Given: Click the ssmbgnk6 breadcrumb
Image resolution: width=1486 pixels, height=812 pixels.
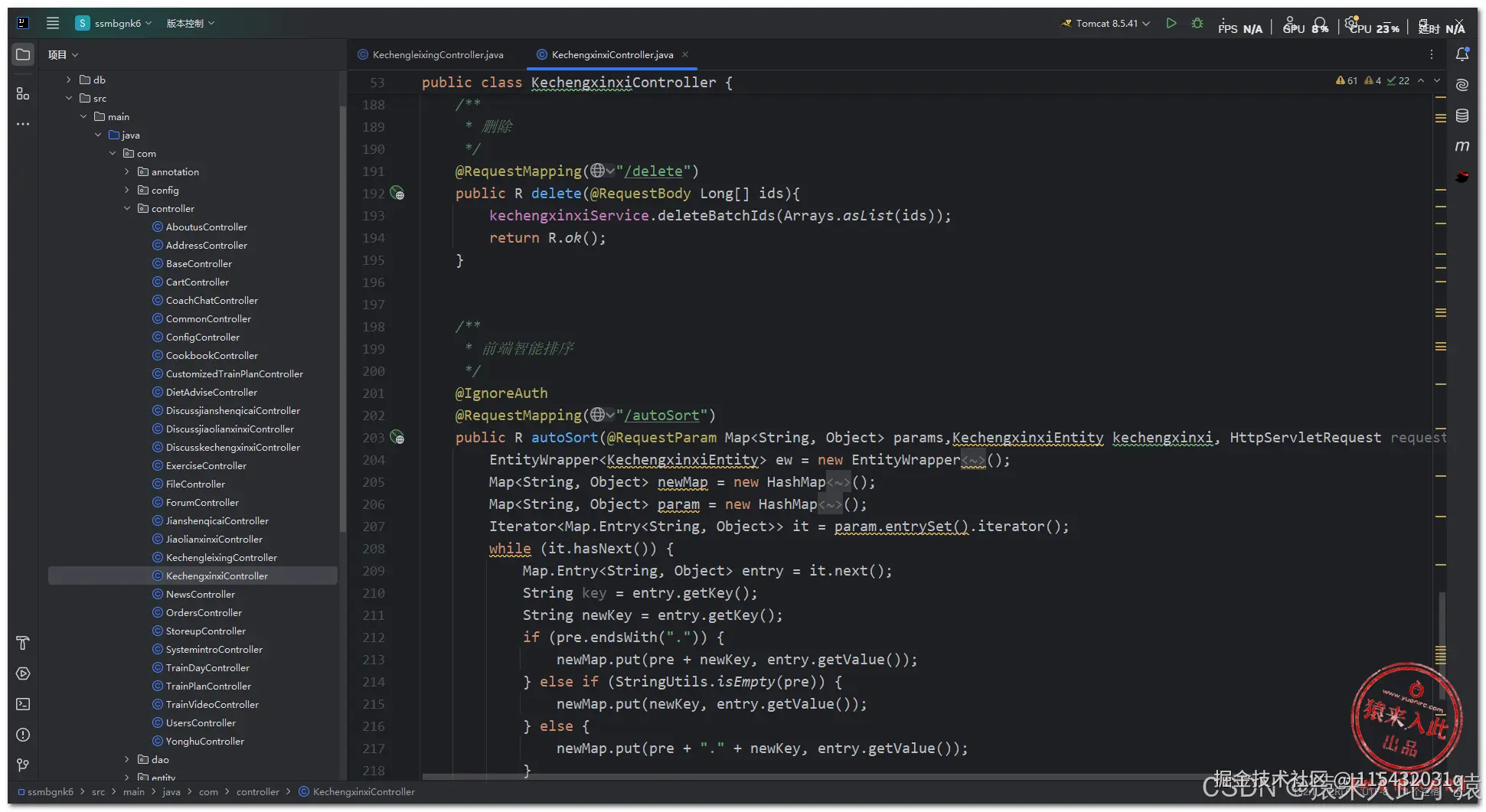Looking at the screenshot, I should tap(46, 791).
